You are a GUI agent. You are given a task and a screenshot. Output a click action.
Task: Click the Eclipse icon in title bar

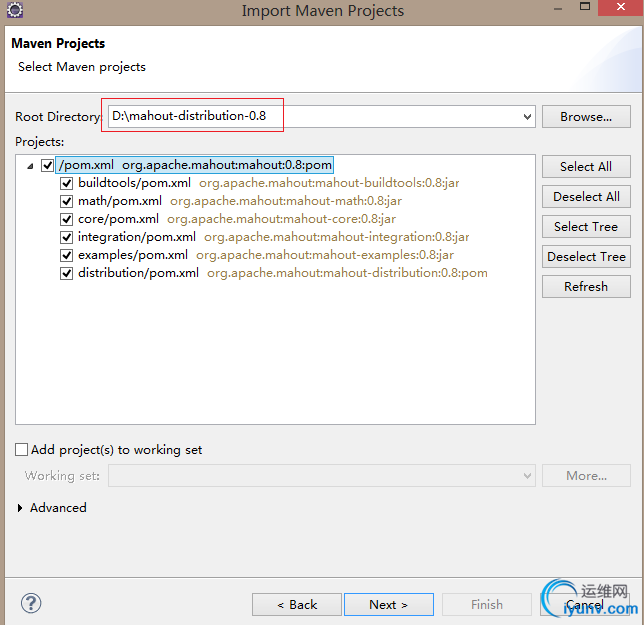[15, 10]
